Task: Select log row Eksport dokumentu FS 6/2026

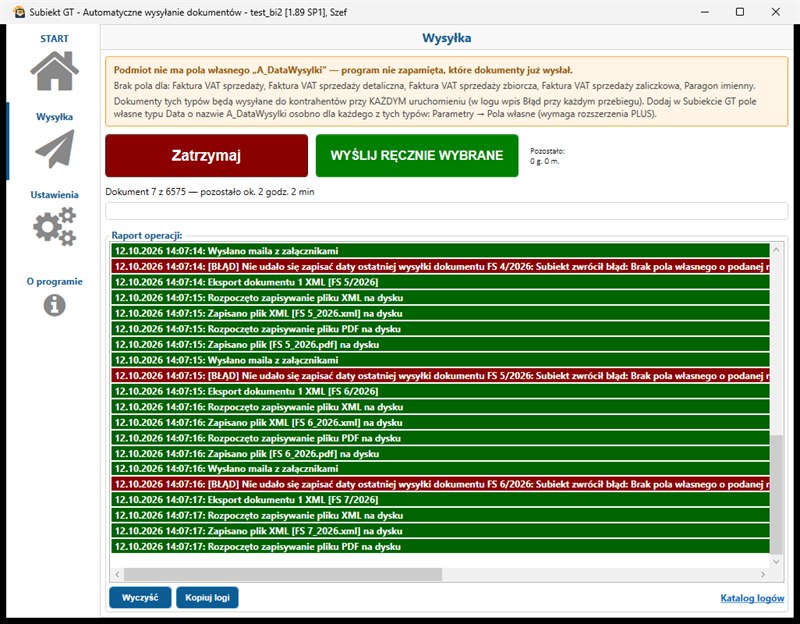Action: (440, 391)
